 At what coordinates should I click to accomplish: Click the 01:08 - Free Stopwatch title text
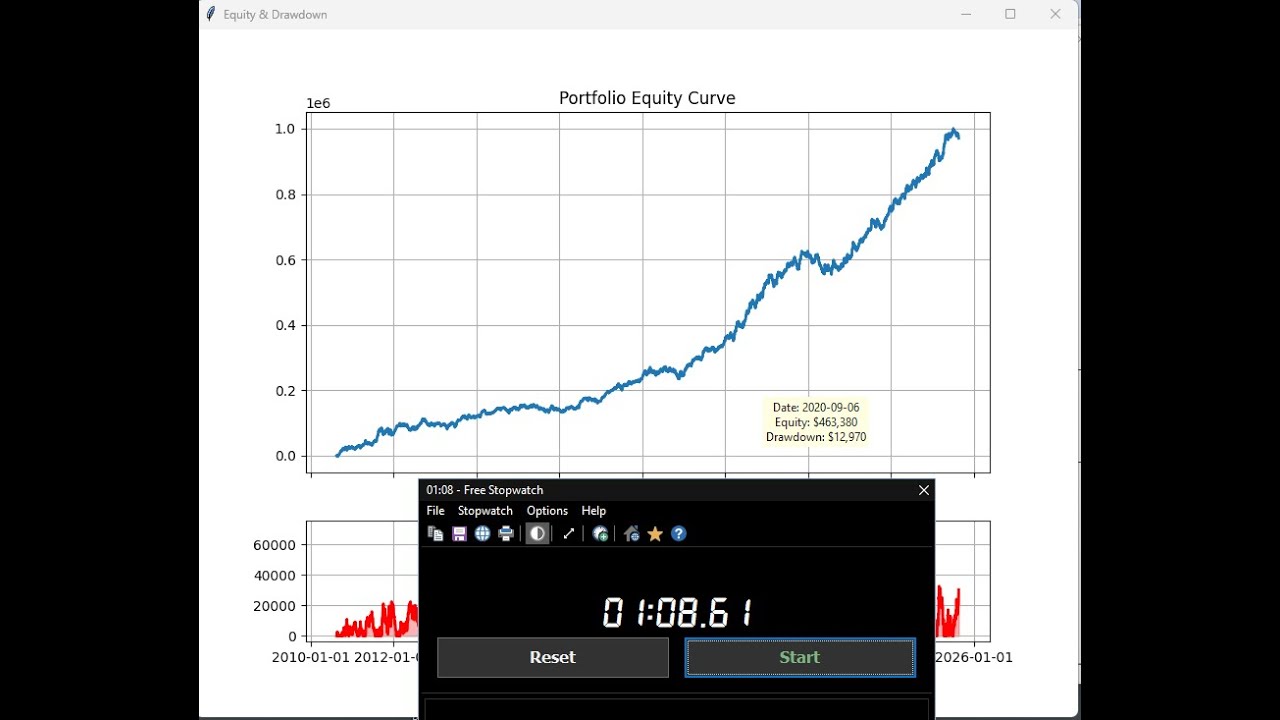coord(485,490)
